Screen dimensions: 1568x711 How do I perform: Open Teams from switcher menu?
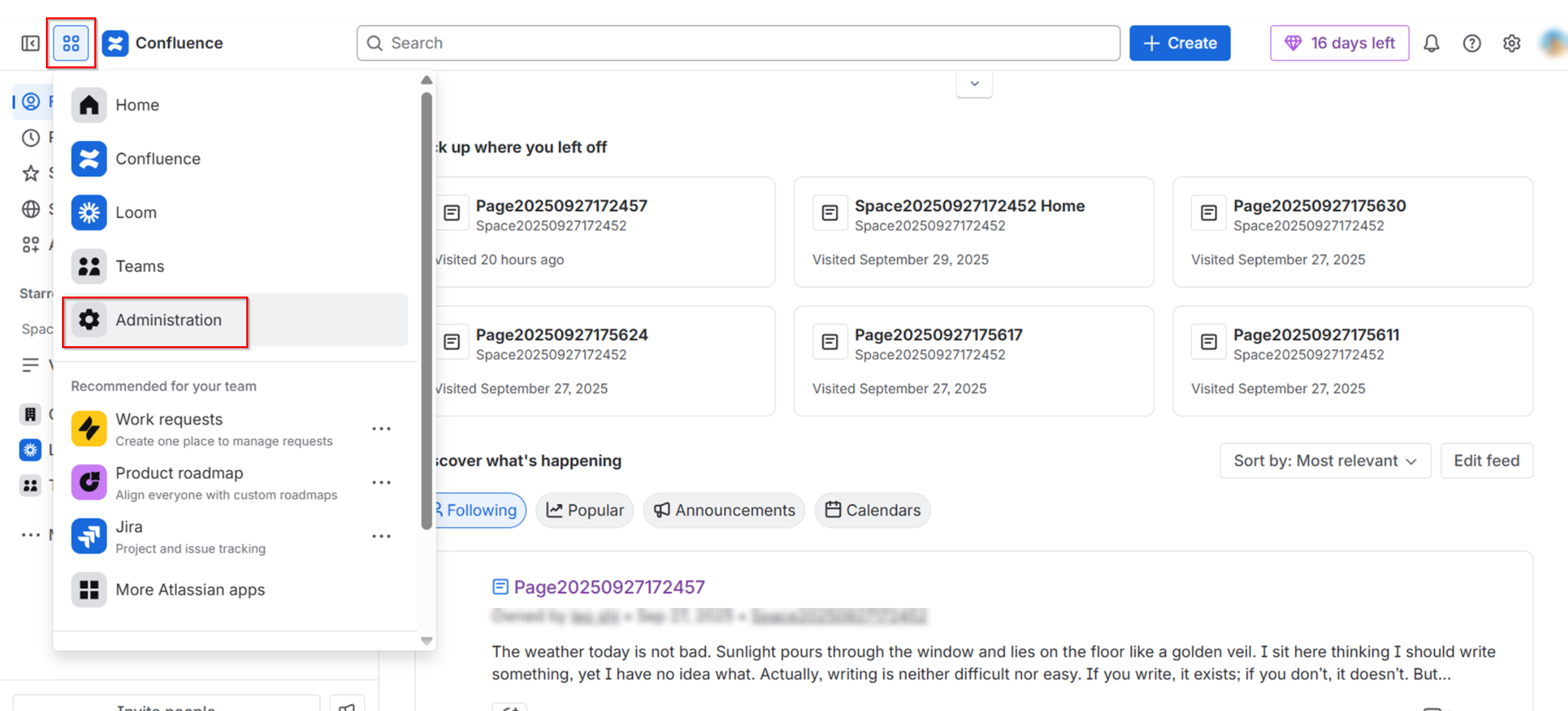(140, 266)
